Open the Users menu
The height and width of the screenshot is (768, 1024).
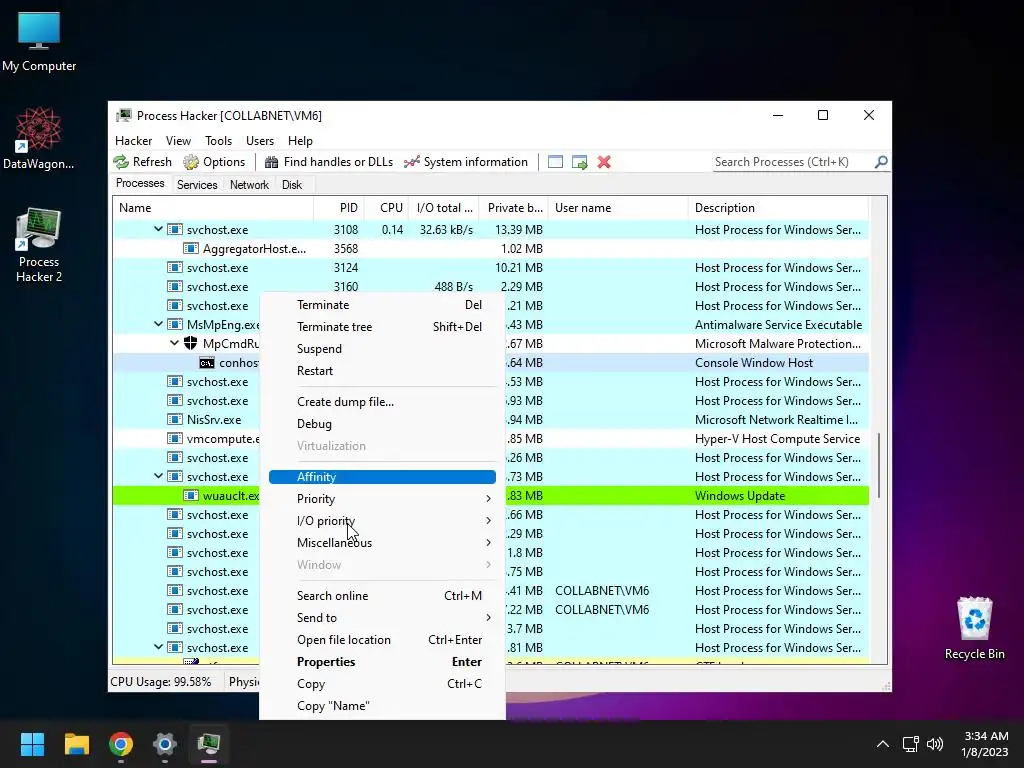pos(260,141)
